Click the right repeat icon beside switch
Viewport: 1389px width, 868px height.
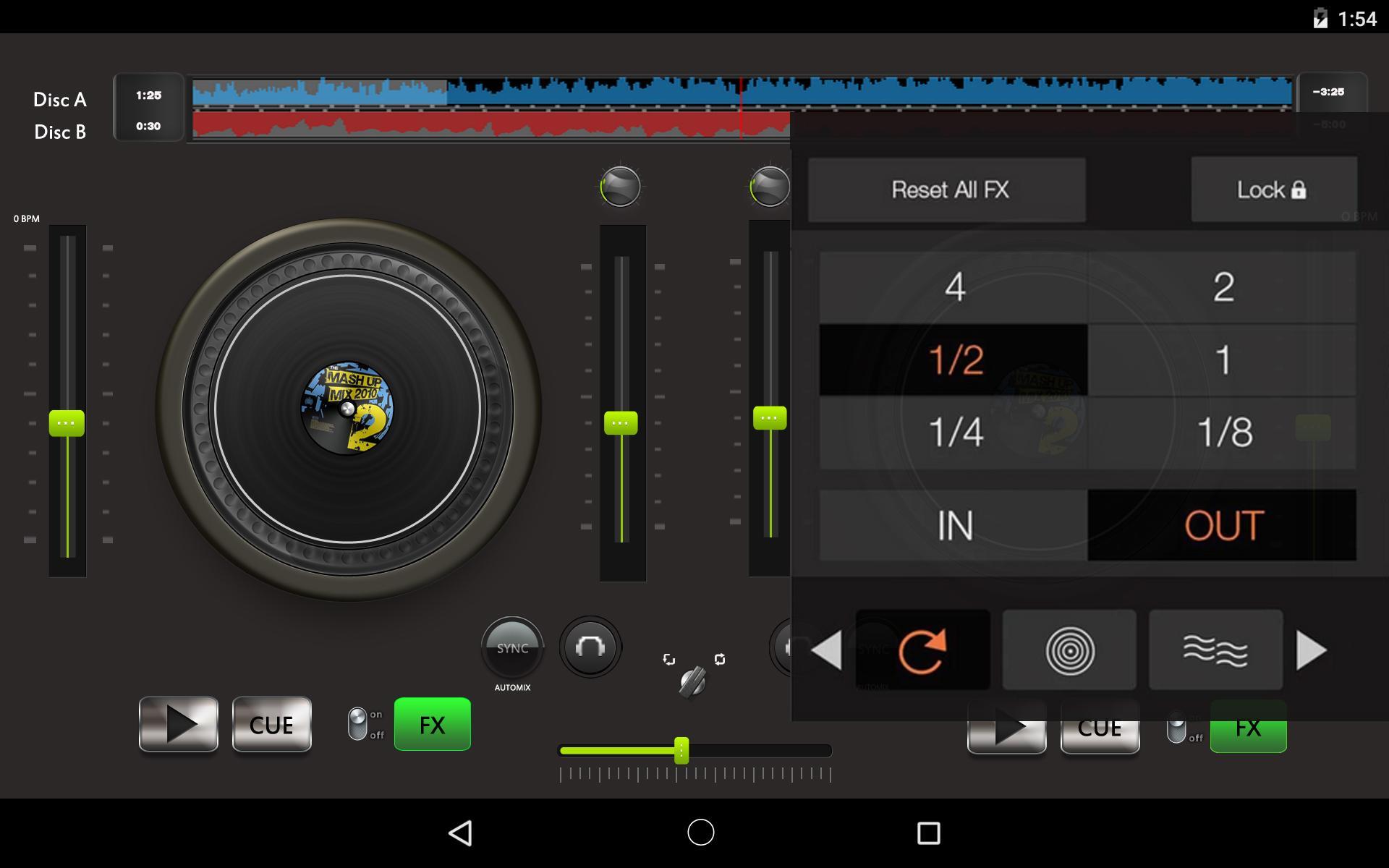pos(719,659)
